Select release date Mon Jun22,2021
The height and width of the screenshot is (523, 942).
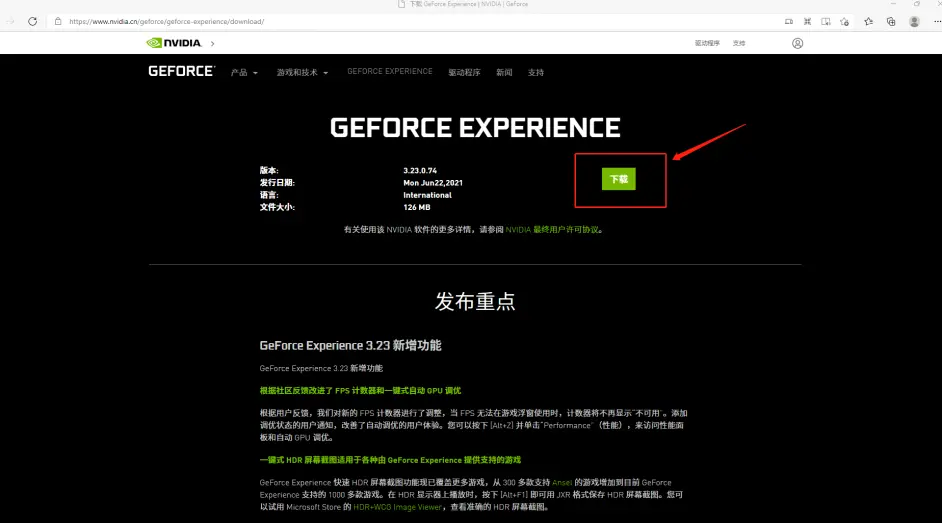pos(433,183)
